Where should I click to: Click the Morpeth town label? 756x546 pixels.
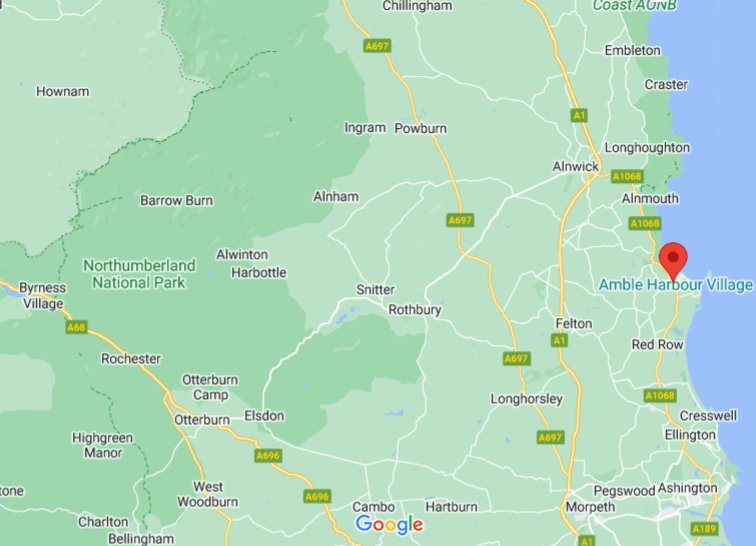[x=590, y=507]
